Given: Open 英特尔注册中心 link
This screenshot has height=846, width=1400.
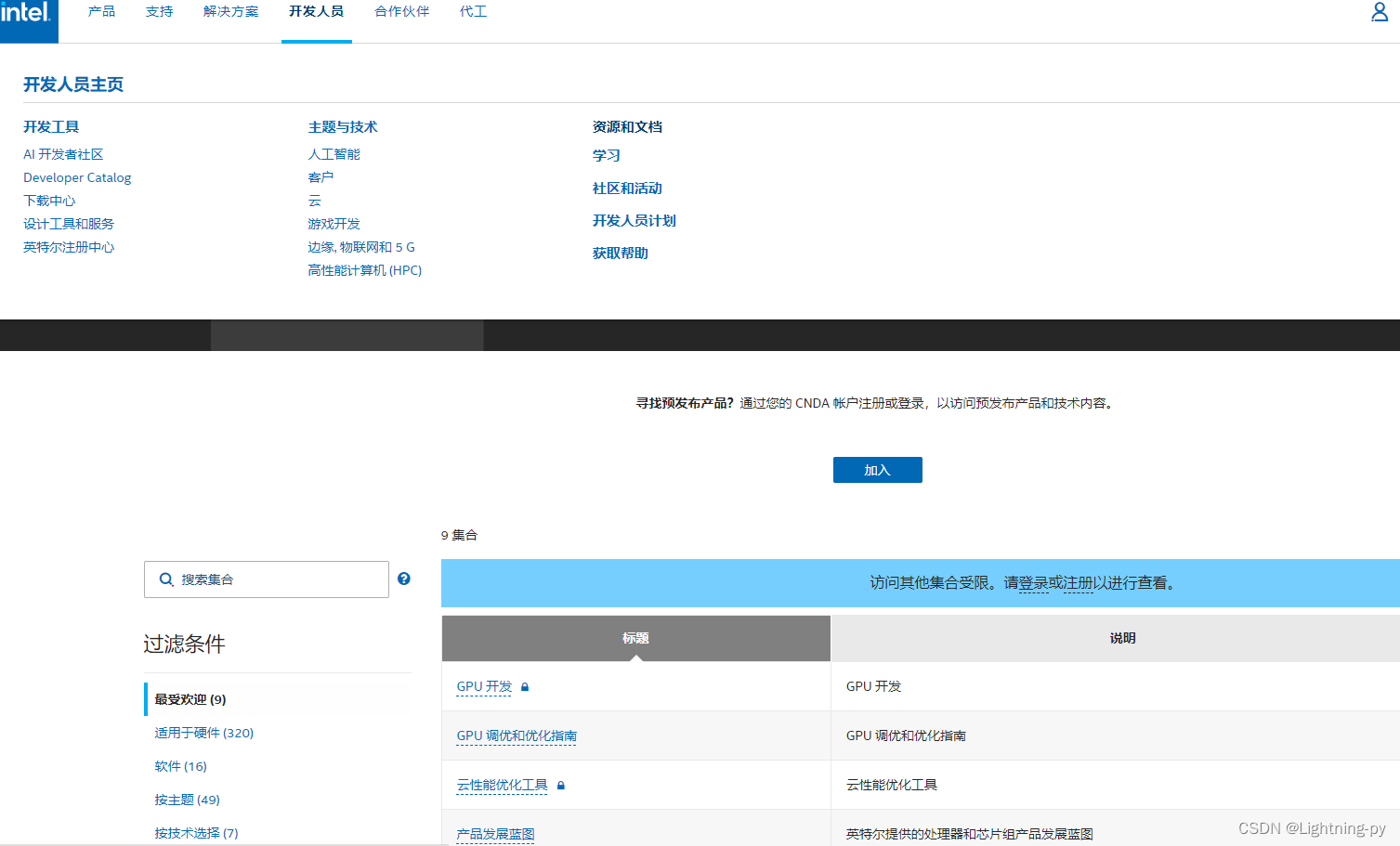Looking at the screenshot, I should click(69, 247).
